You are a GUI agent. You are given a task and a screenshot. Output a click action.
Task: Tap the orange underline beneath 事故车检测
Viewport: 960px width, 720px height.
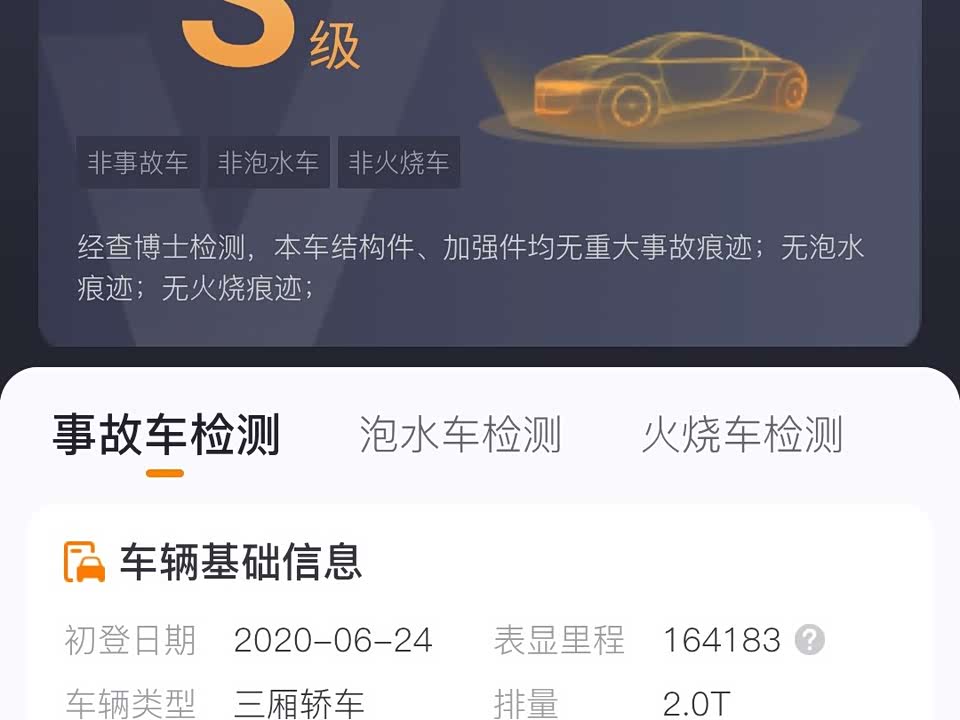tap(165, 473)
